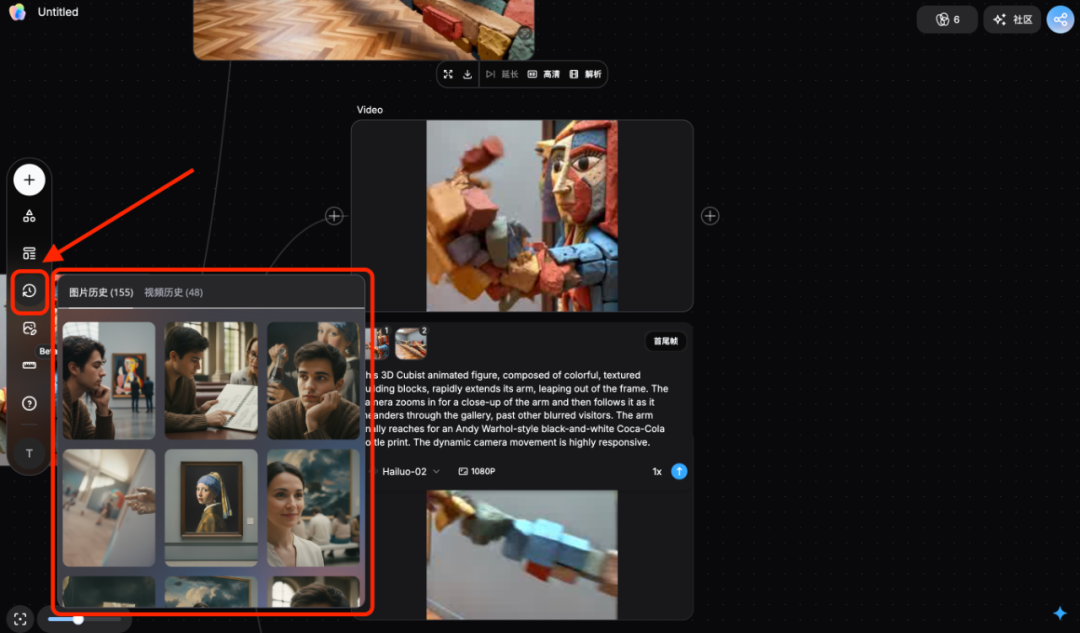Click the fit-to-screen icon at bottom left

20,619
